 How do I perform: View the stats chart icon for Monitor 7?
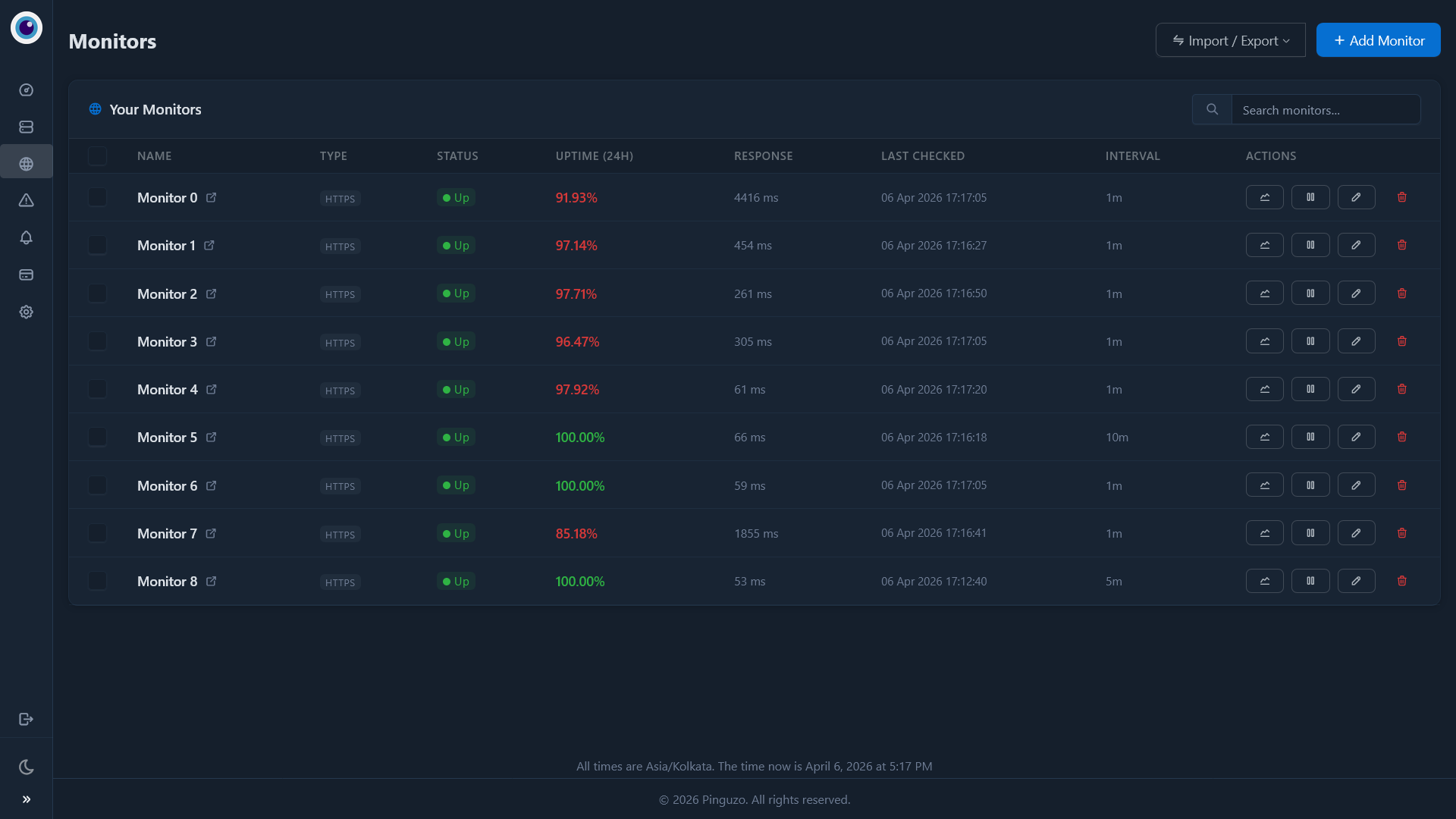[1264, 533]
